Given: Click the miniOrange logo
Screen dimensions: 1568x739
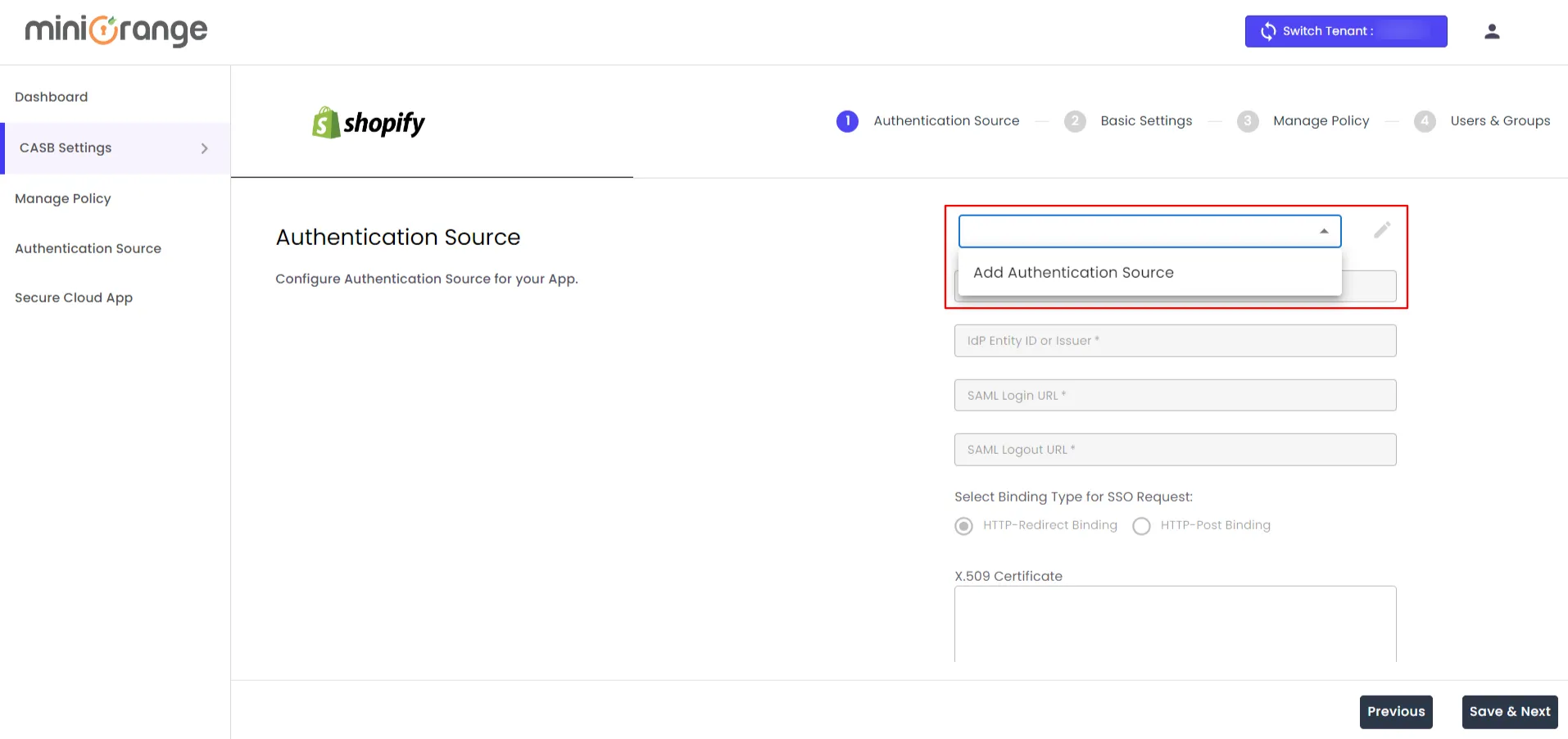Looking at the screenshot, I should point(116,30).
